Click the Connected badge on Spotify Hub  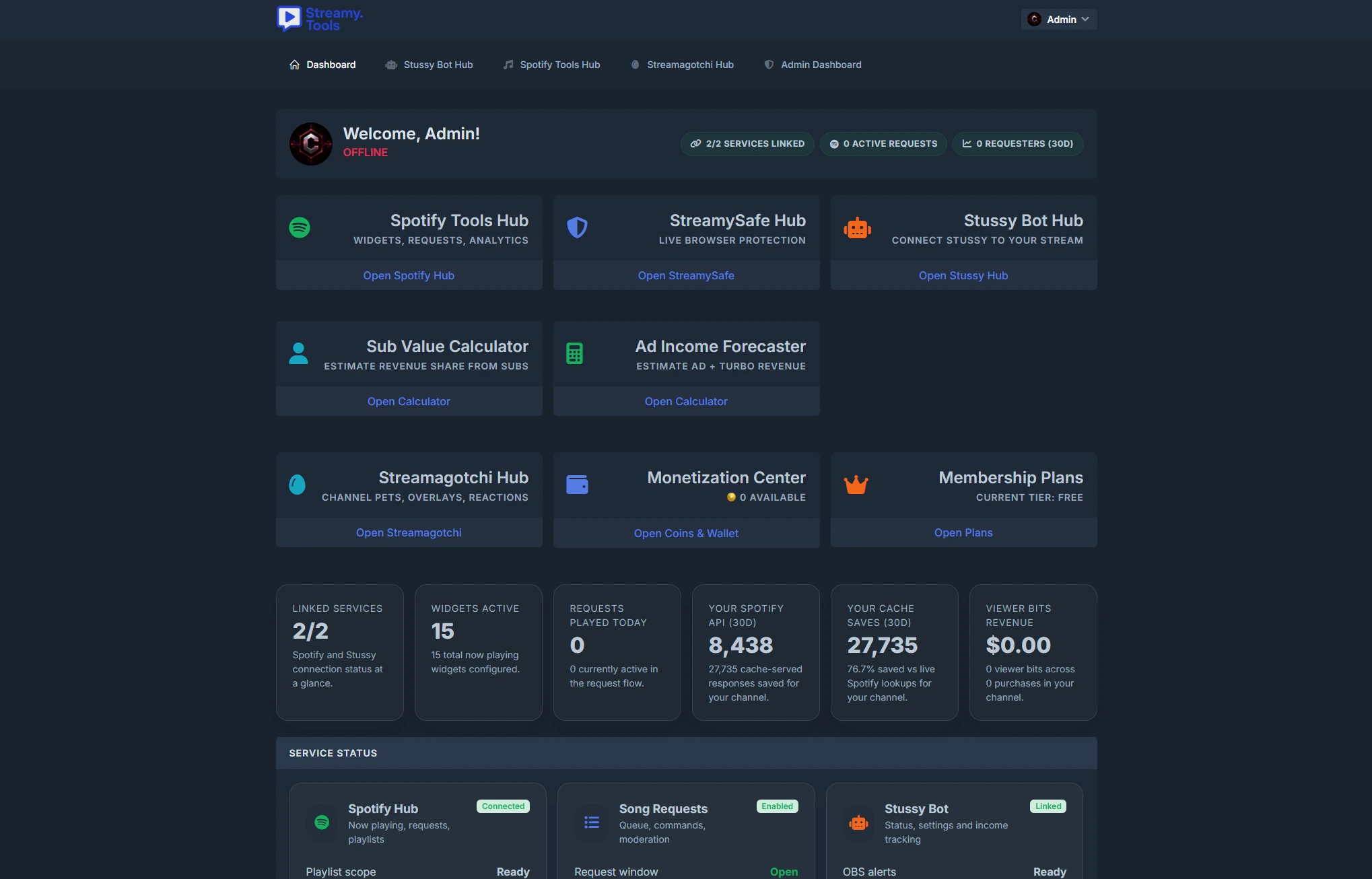click(x=503, y=806)
